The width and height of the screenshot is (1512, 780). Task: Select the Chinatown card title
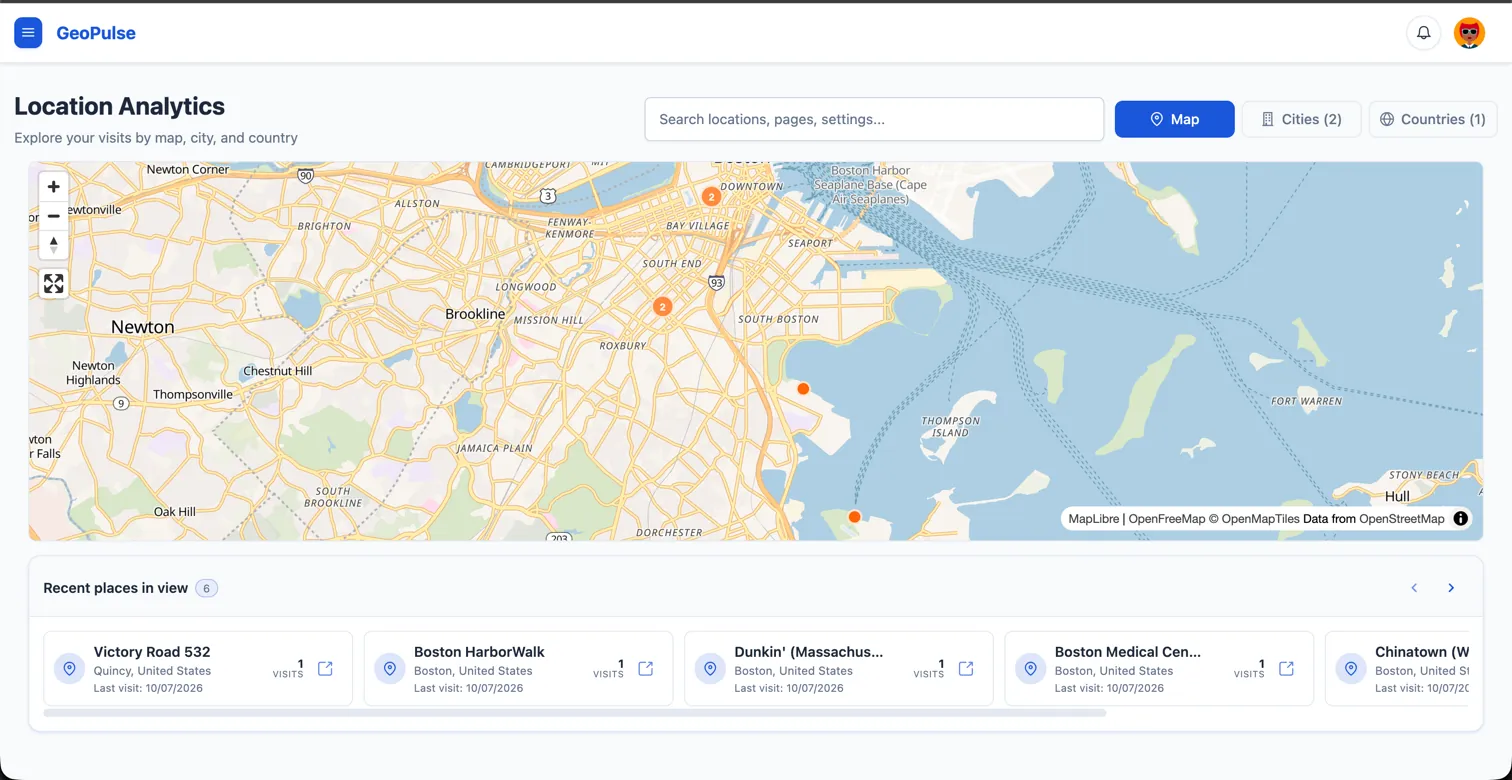pos(1422,652)
